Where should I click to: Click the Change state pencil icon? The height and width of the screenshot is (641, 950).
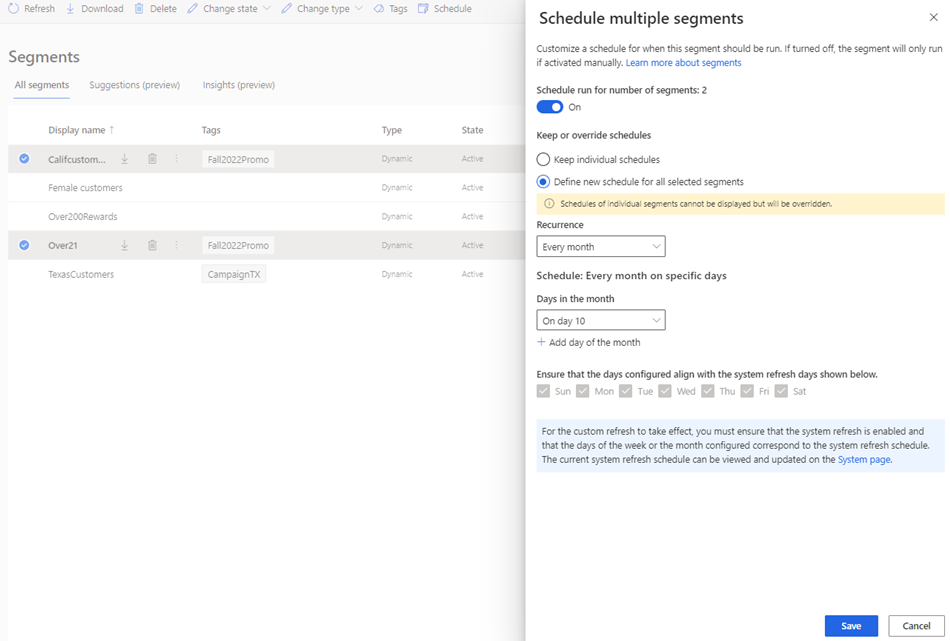point(193,8)
